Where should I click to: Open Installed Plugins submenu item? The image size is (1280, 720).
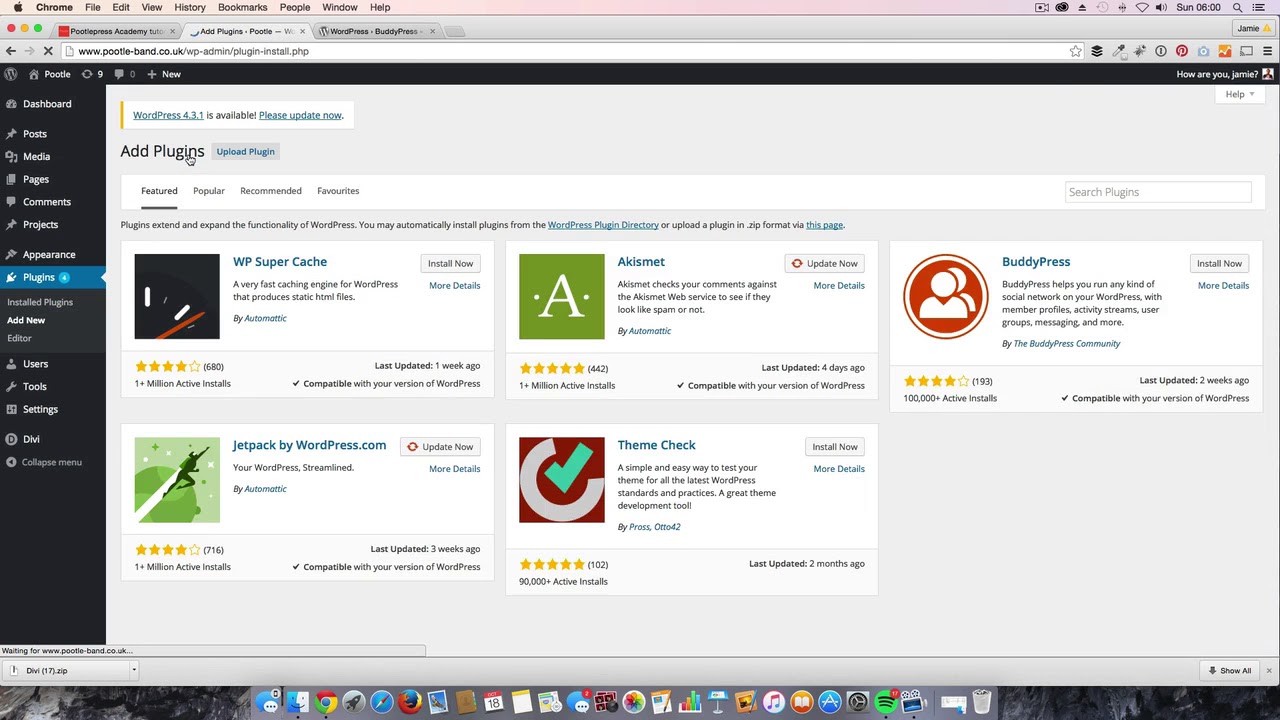pos(40,302)
